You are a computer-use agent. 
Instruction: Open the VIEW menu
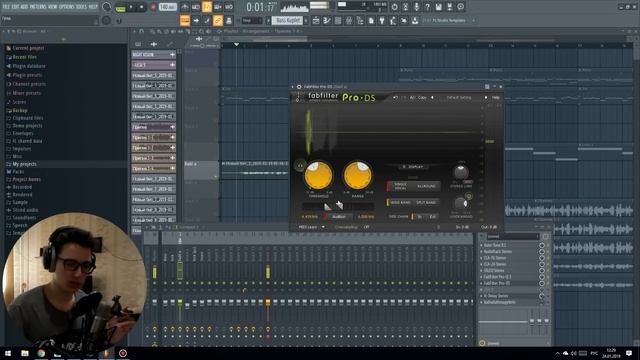[x=53, y=7]
